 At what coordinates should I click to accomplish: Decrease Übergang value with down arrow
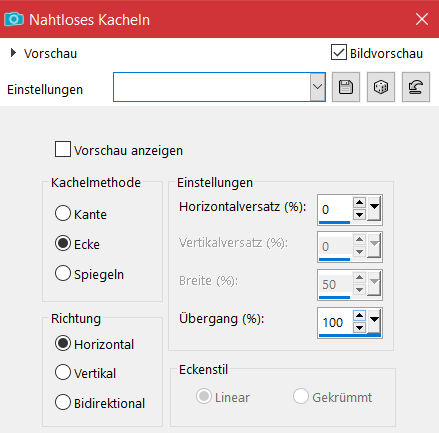pos(359,327)
